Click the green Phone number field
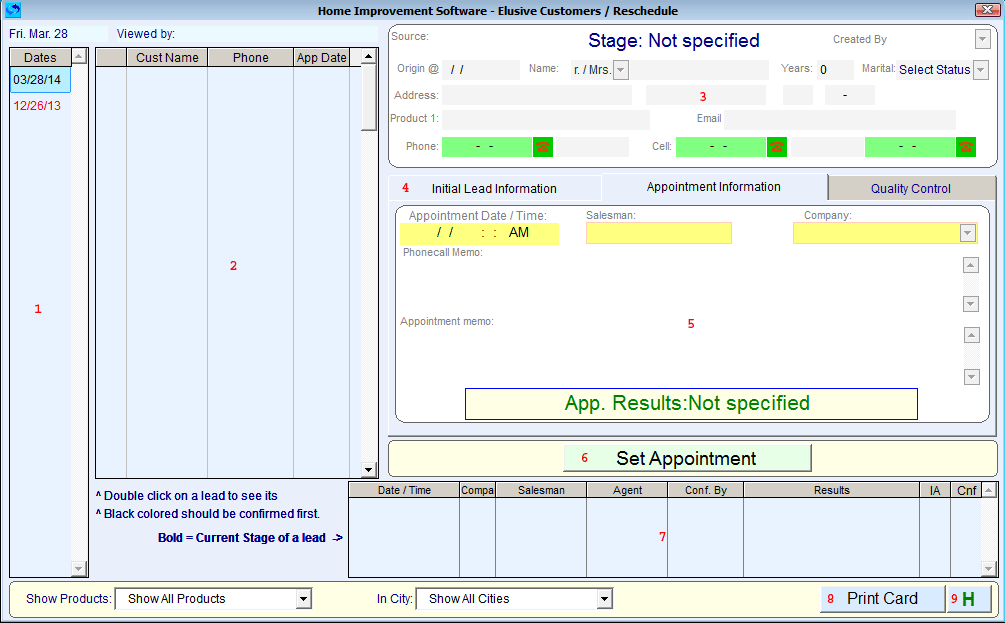The image size is (1005, 623). point(487,147)
